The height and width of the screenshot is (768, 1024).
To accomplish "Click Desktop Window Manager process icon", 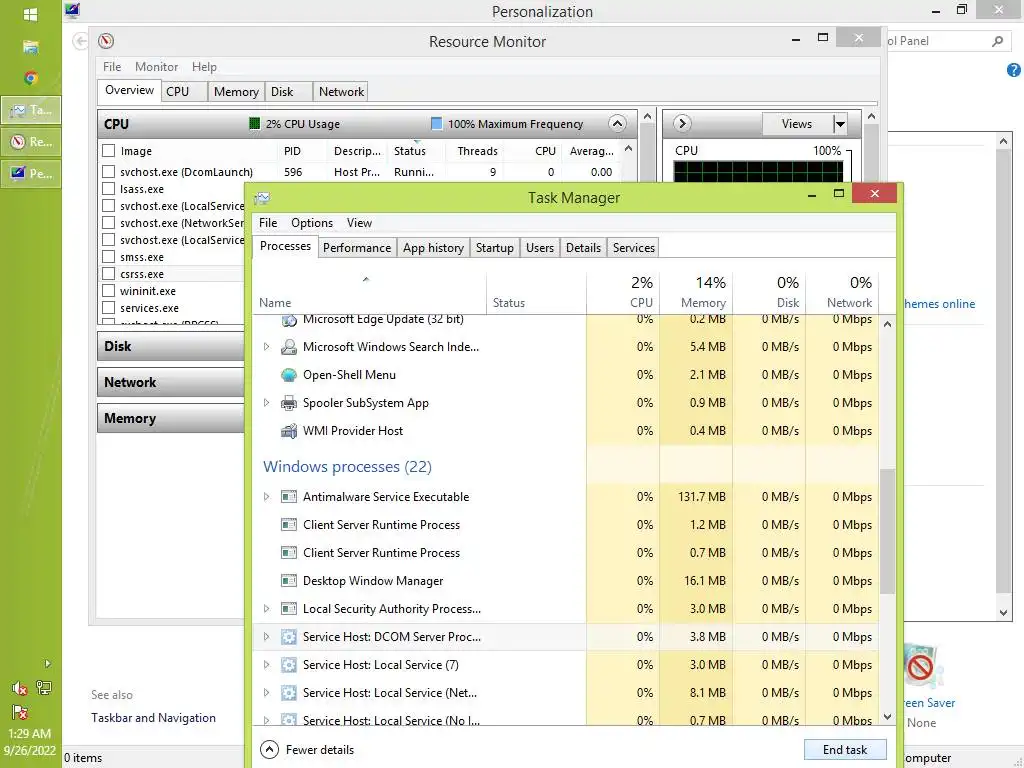I will [289, 581].
